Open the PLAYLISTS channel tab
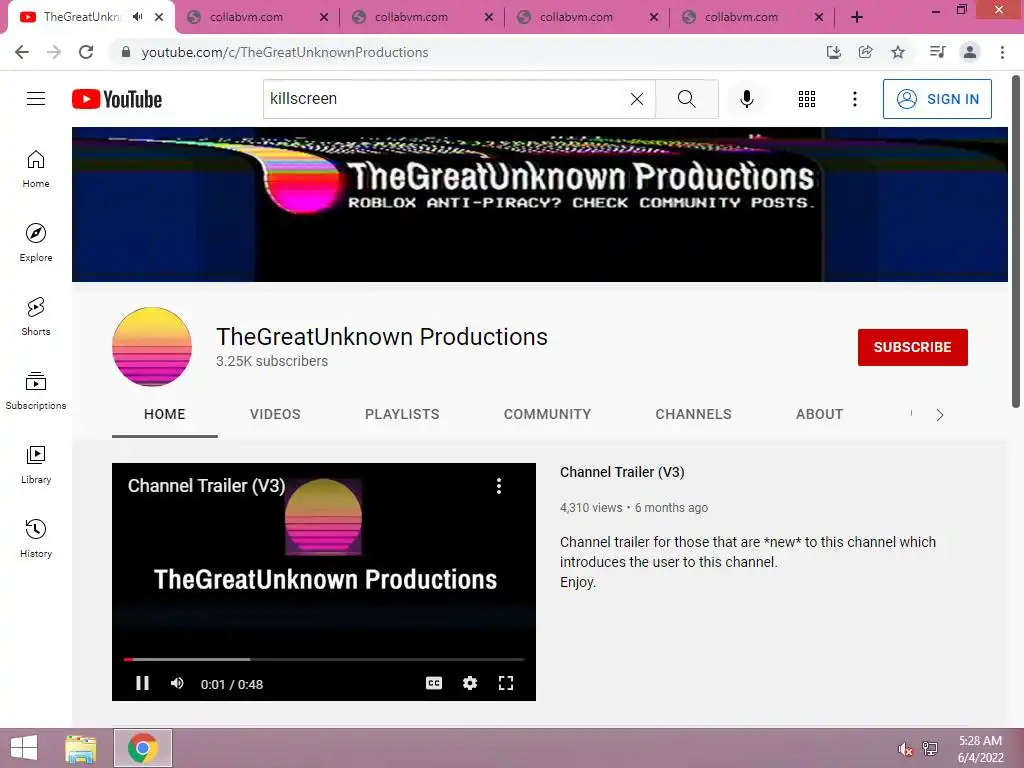This screenshot has width=1024, height=768. click(402, 414)
